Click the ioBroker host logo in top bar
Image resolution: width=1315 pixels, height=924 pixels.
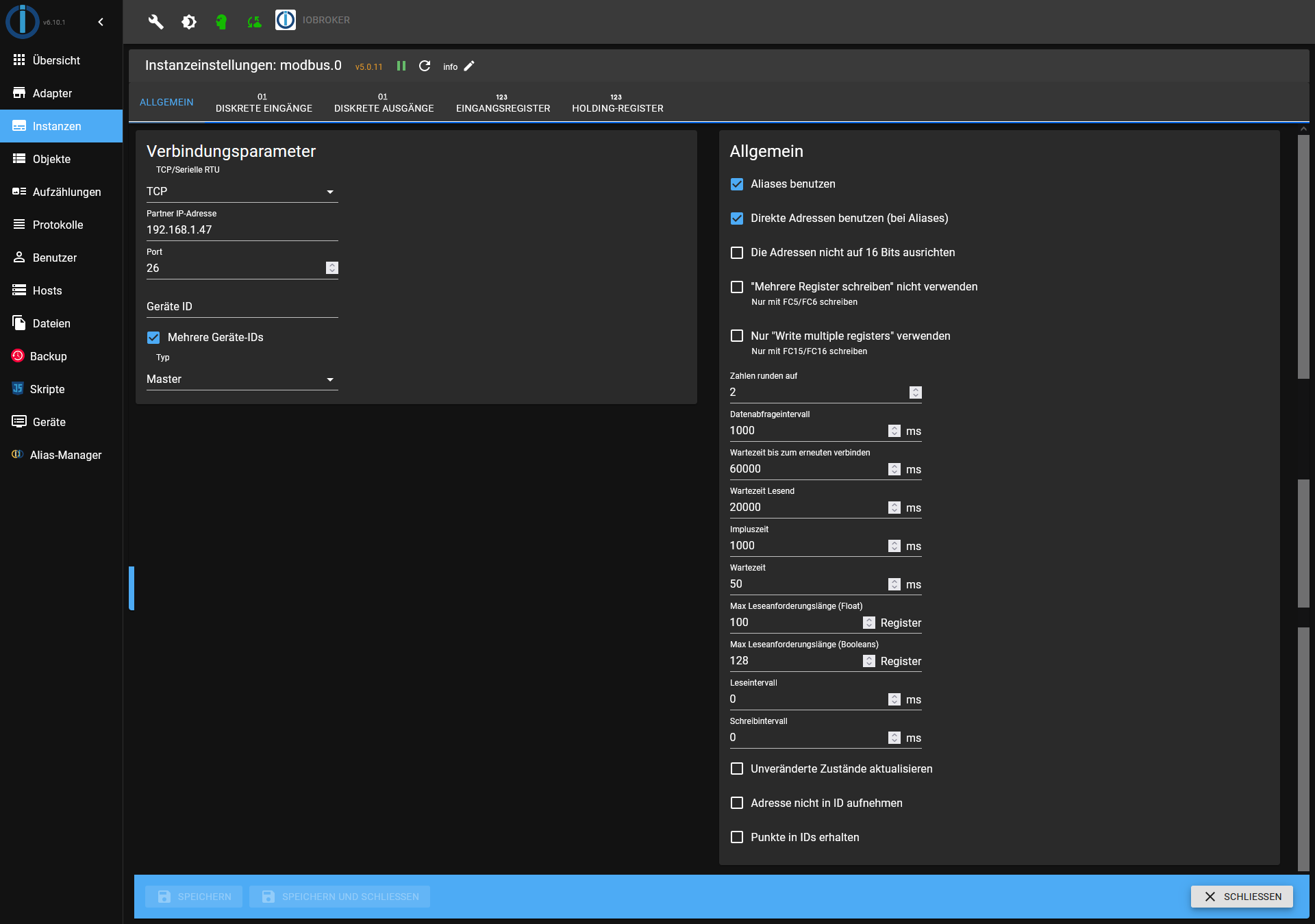[x=286, y=20]
